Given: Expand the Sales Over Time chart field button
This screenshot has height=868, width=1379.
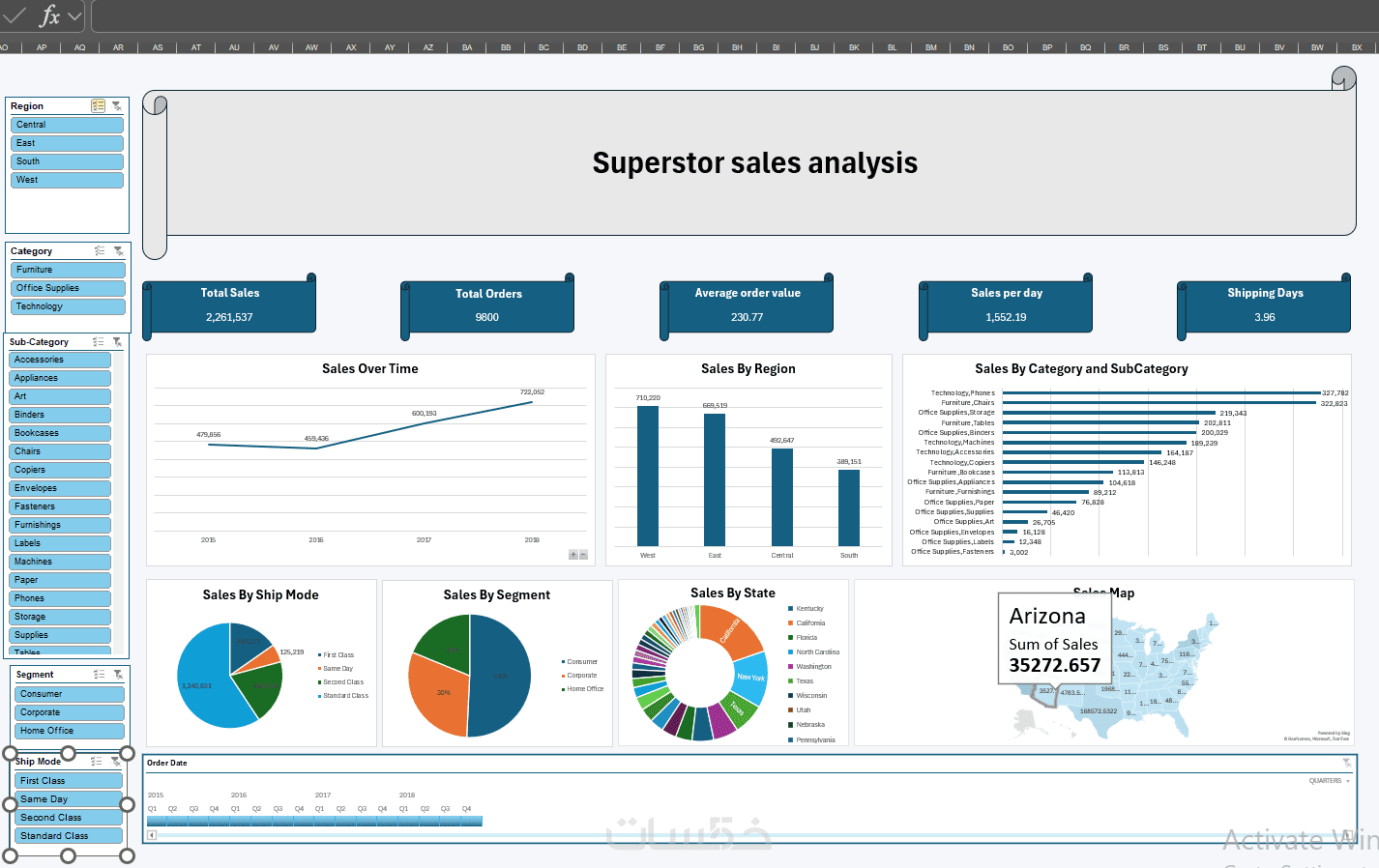Looking at the screenshot, I should coord(573,555).
